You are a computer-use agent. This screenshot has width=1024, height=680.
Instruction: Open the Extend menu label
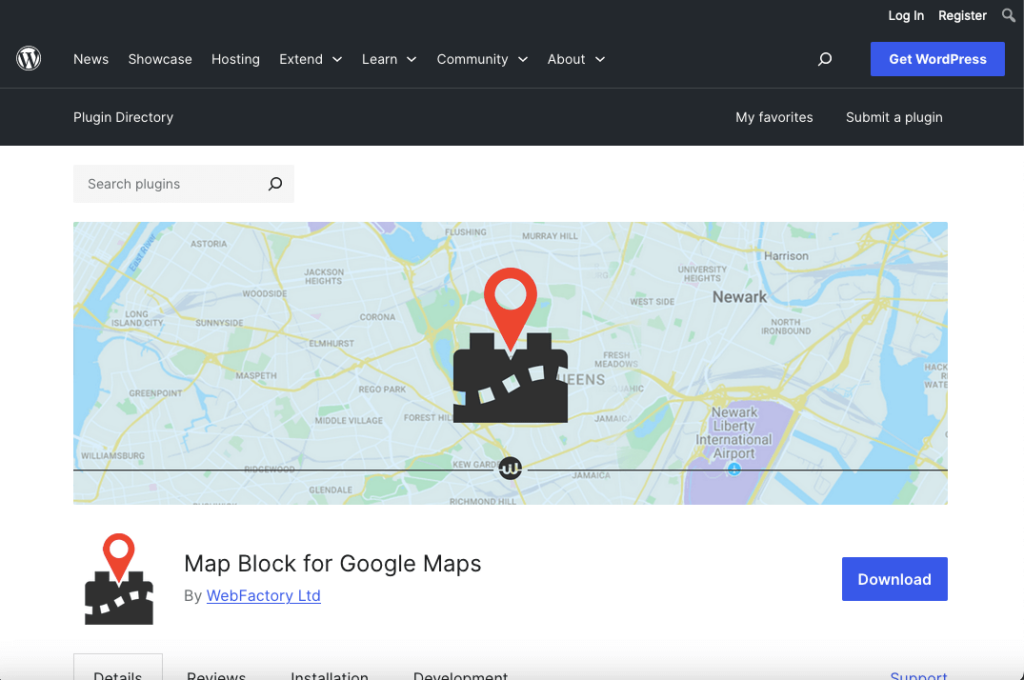[x=300, y=59]
